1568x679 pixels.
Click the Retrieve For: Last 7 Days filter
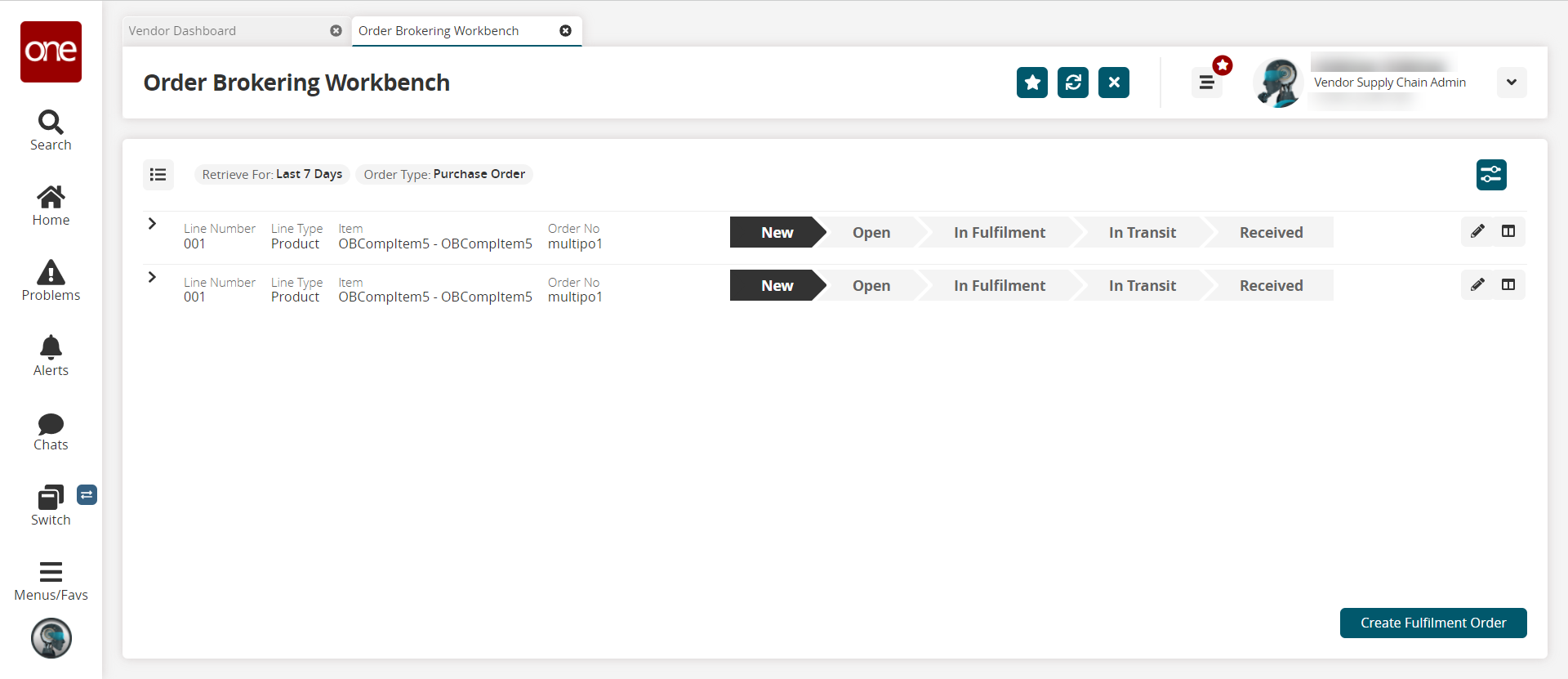[272, 174]
